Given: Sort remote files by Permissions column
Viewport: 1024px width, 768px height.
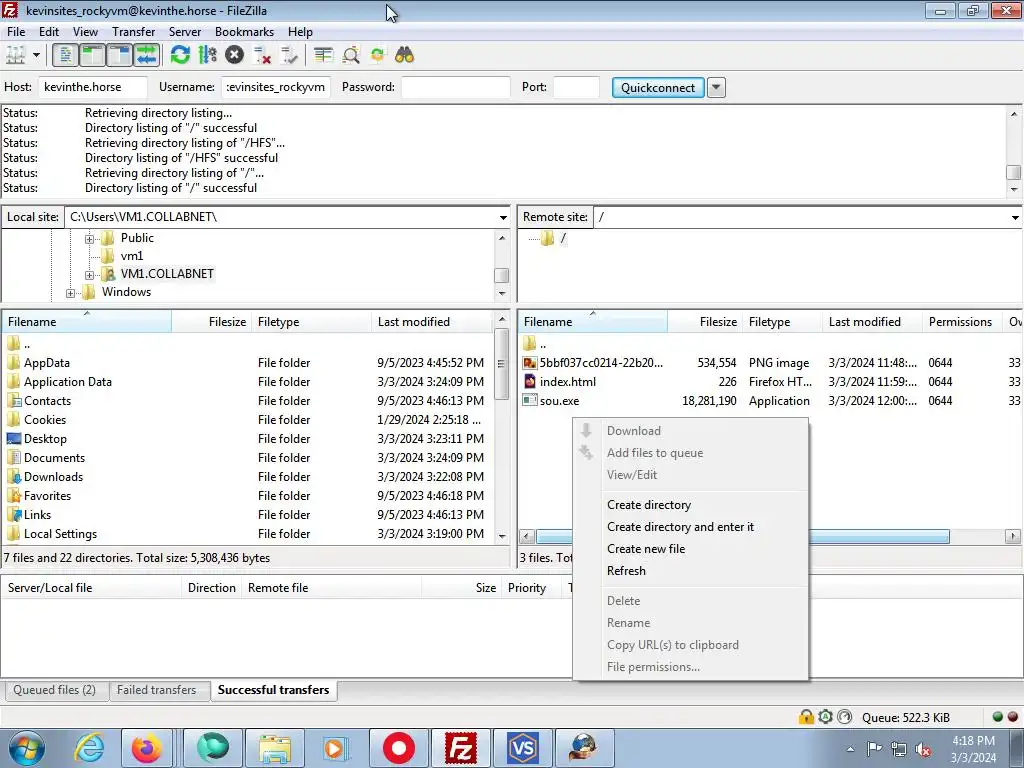Looking at the screenshot, I should [x=961, y=322].
